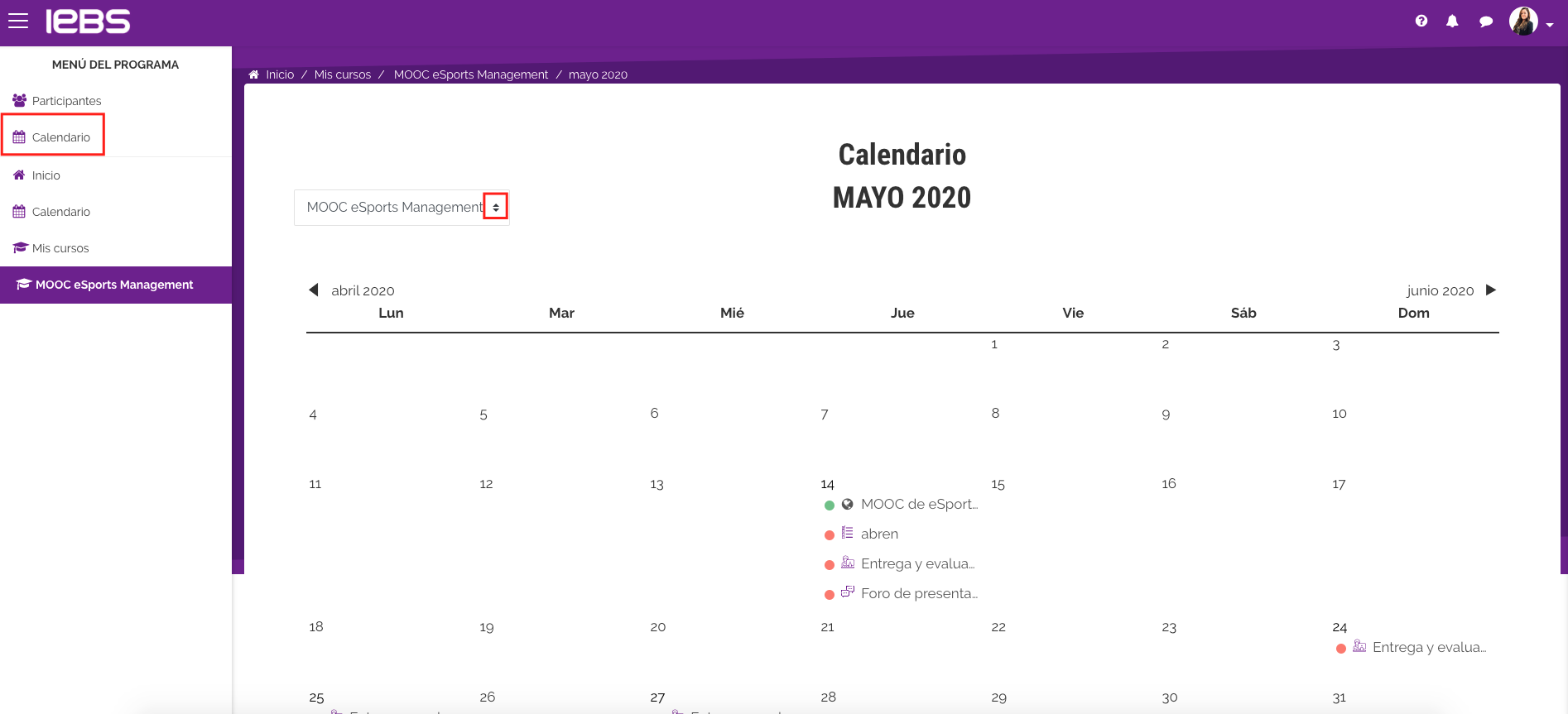Click day 24 date number
Viewport: 1568px width, 714px height.
[1340, 627]
